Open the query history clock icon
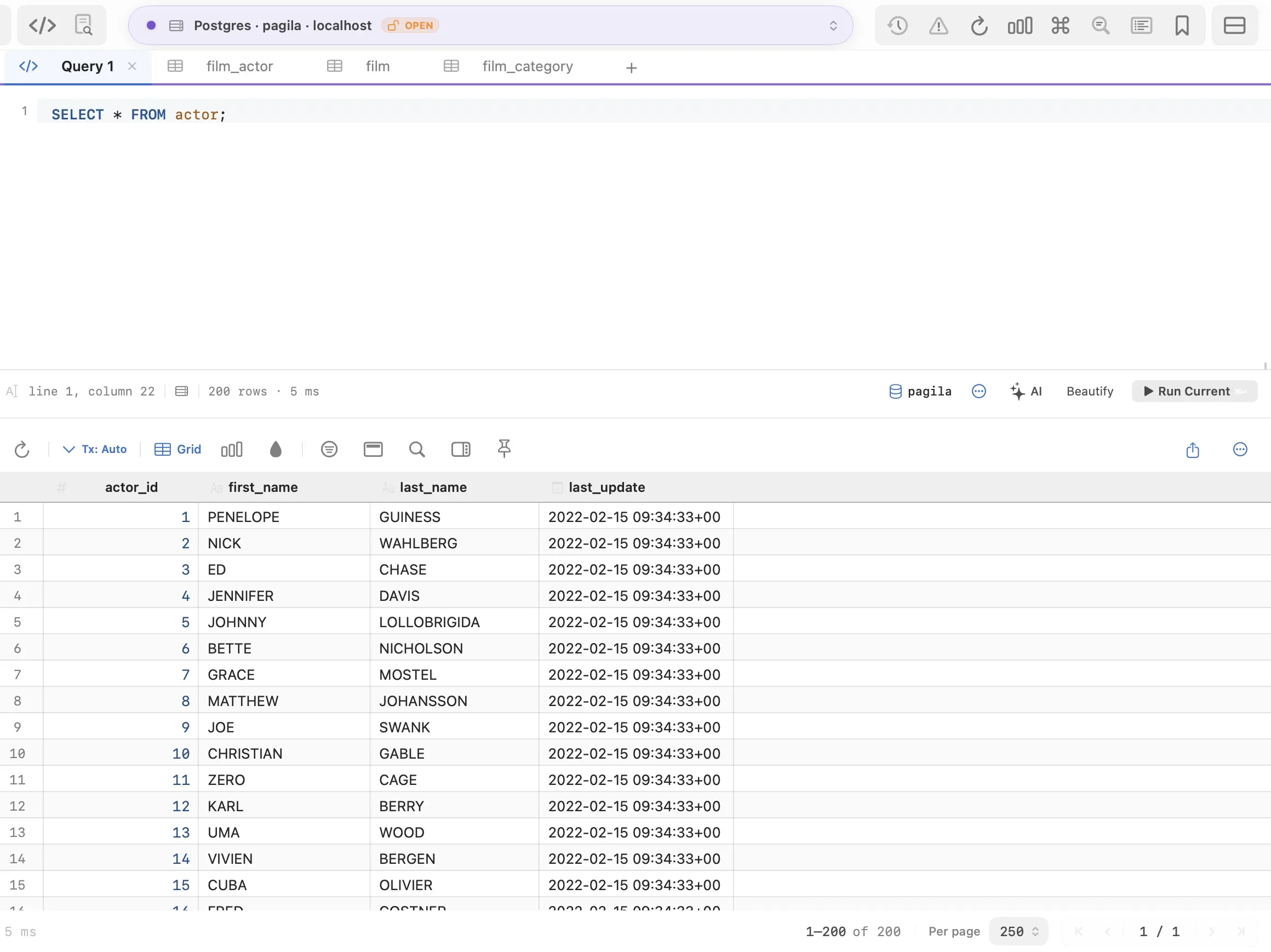 897,25
